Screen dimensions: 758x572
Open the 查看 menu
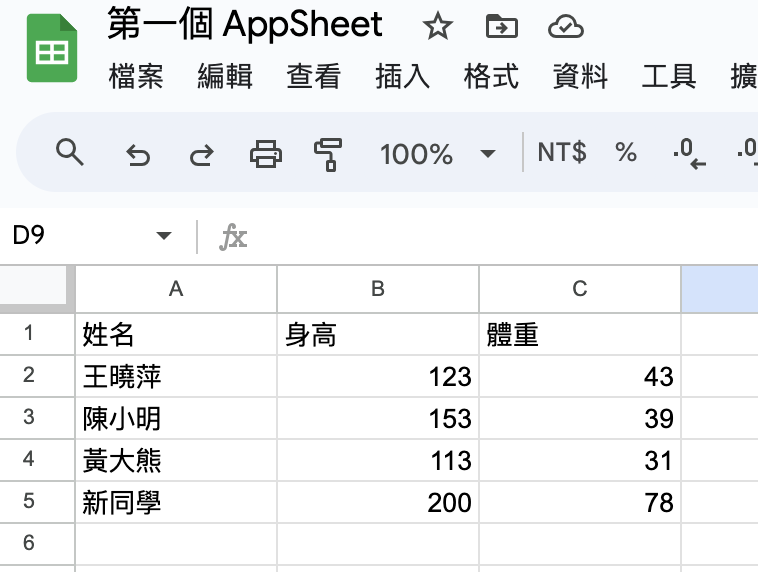tap(314, 76)
